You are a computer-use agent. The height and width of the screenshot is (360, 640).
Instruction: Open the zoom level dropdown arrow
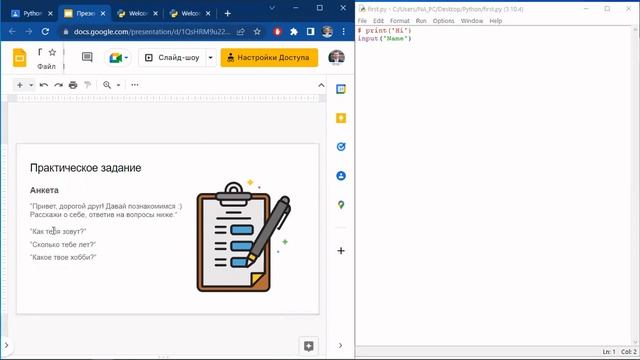coord(118,85)
